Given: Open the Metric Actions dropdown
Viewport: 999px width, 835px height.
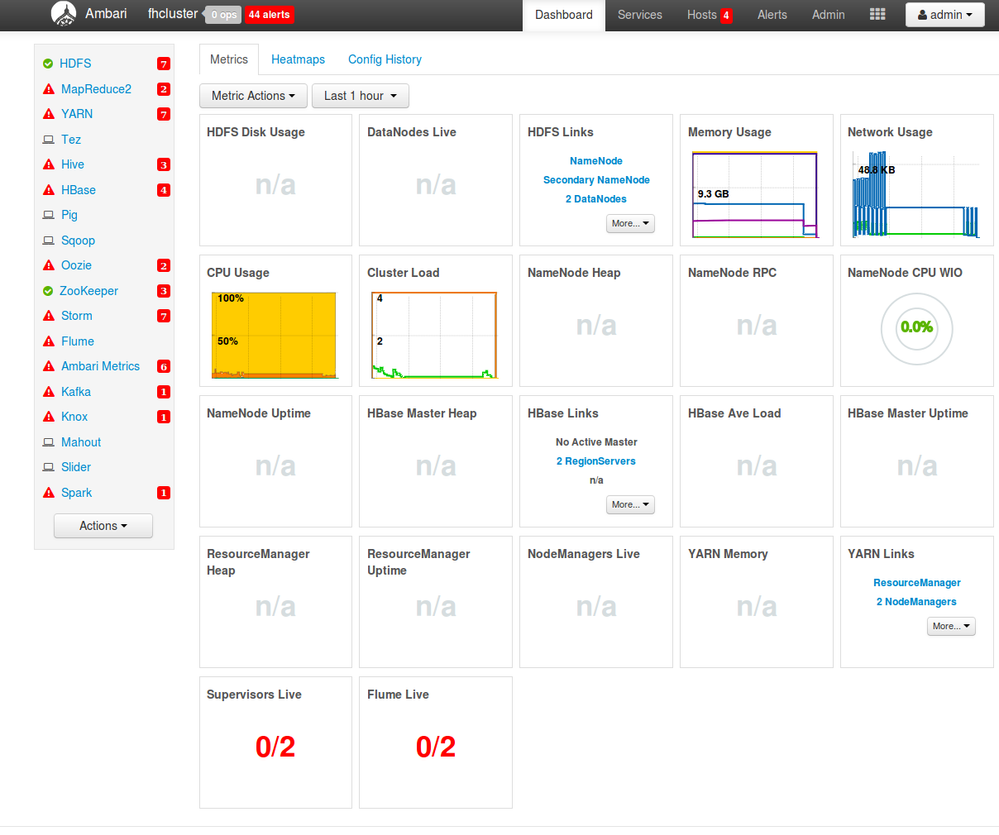Looking at the screenshot, I should 254,96.
